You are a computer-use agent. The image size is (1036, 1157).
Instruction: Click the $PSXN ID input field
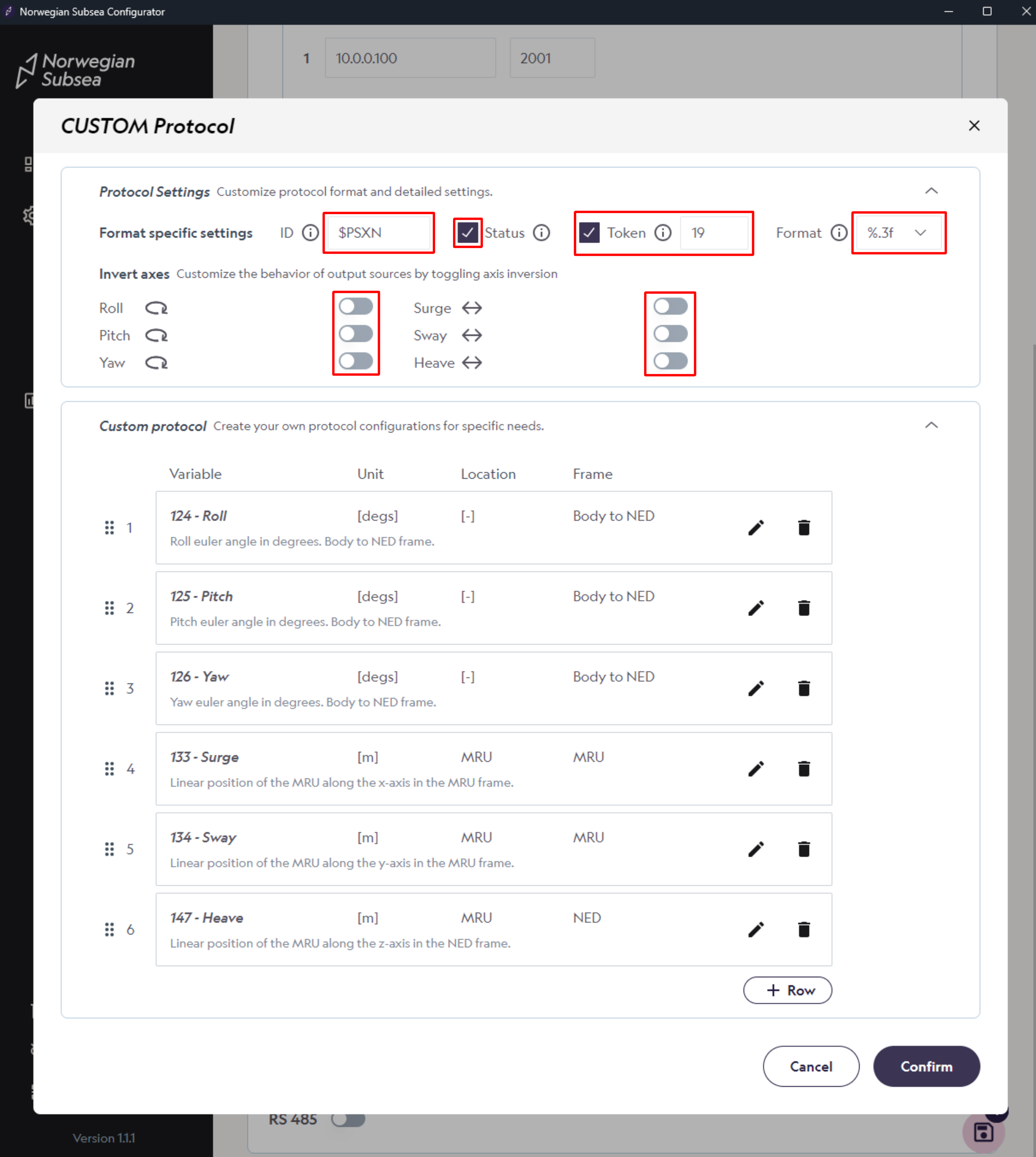(x=378, y=233)
